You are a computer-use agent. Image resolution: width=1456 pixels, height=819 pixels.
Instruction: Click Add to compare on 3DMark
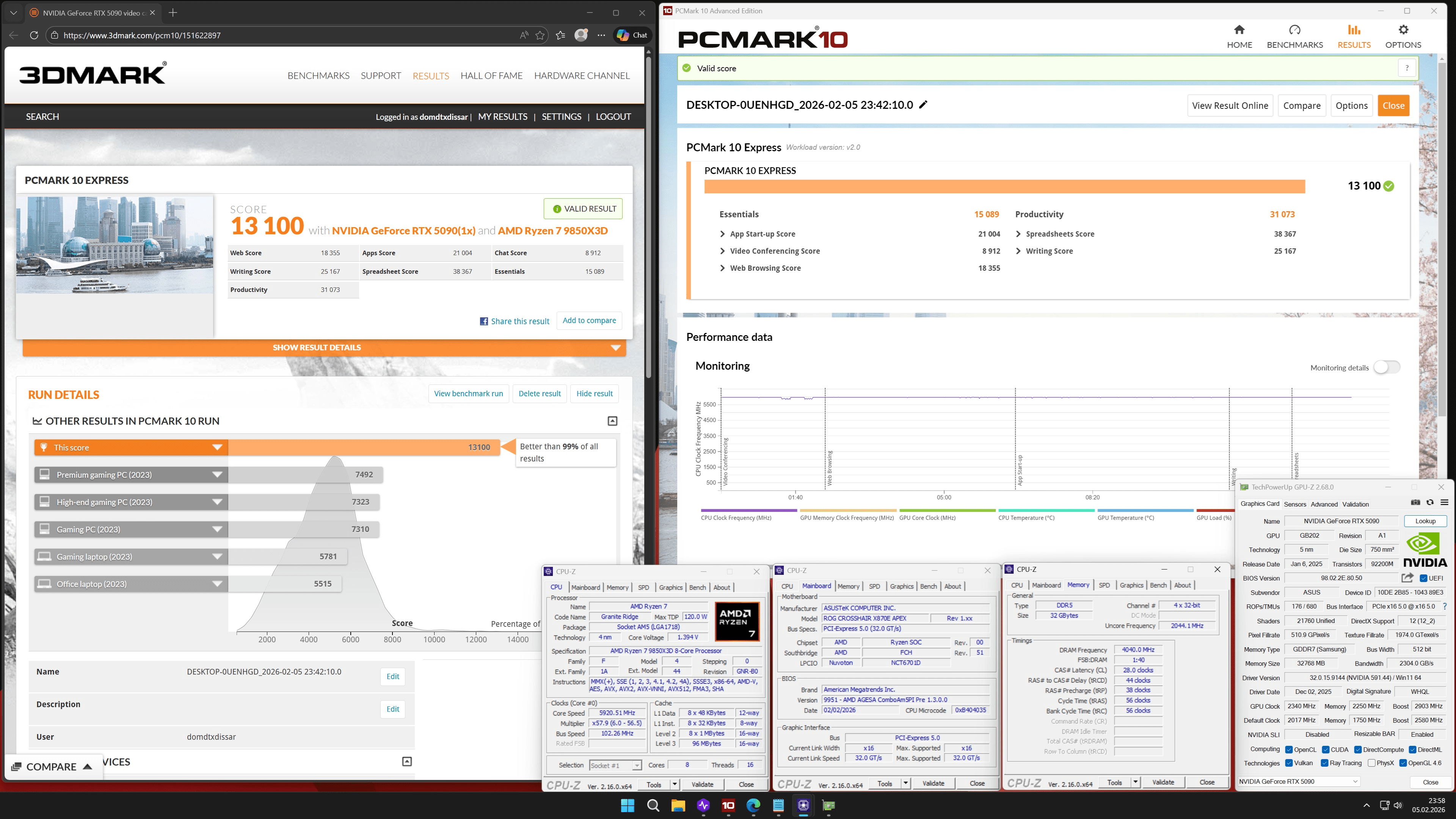(589, 320)
